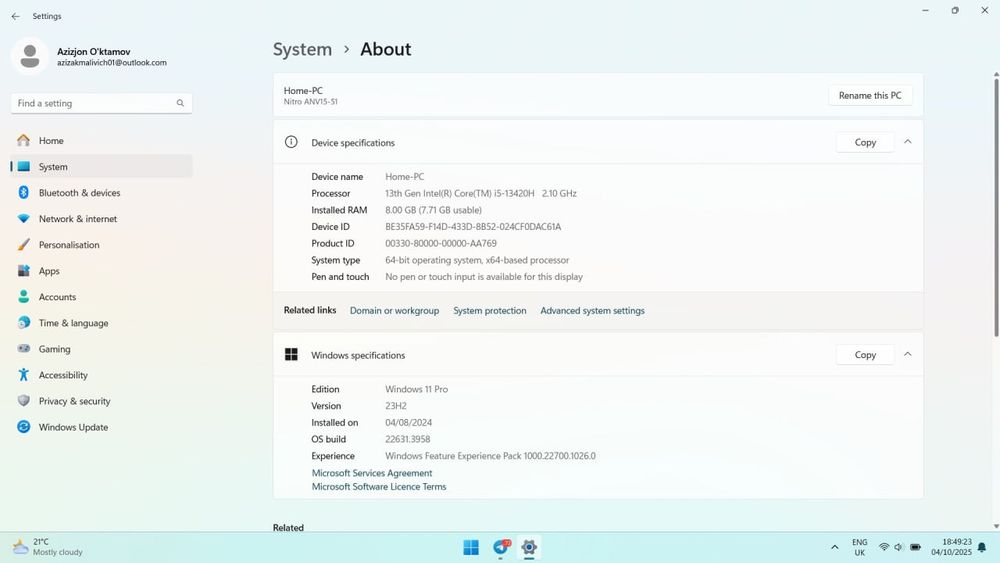Select Bluetooth & devices in sidebar
This screenshot has width=1000, height=563.
click(x=101, y=193)
